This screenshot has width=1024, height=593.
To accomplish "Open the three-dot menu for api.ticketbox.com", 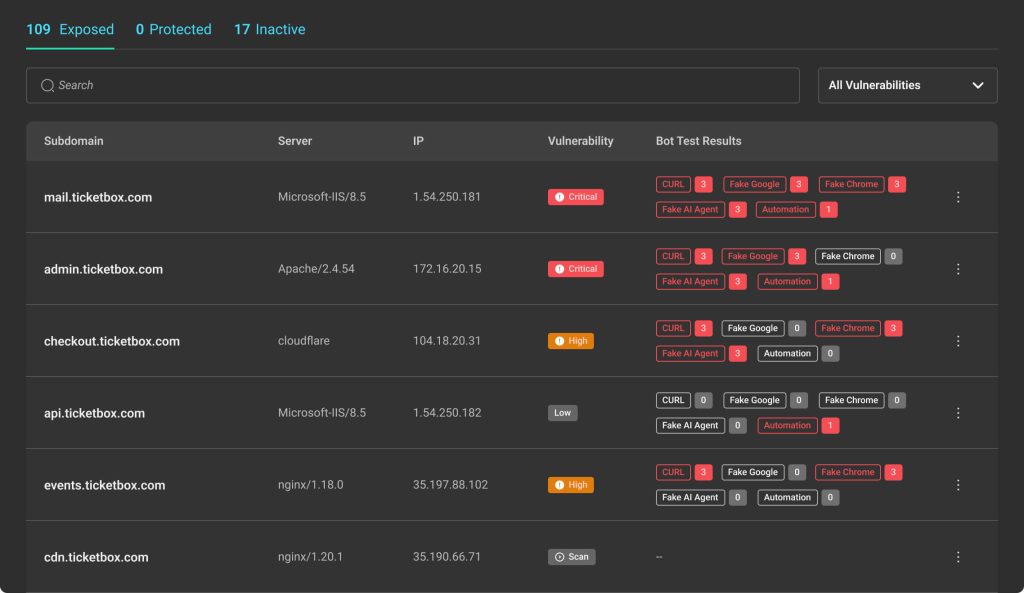I will pos(958,413).
